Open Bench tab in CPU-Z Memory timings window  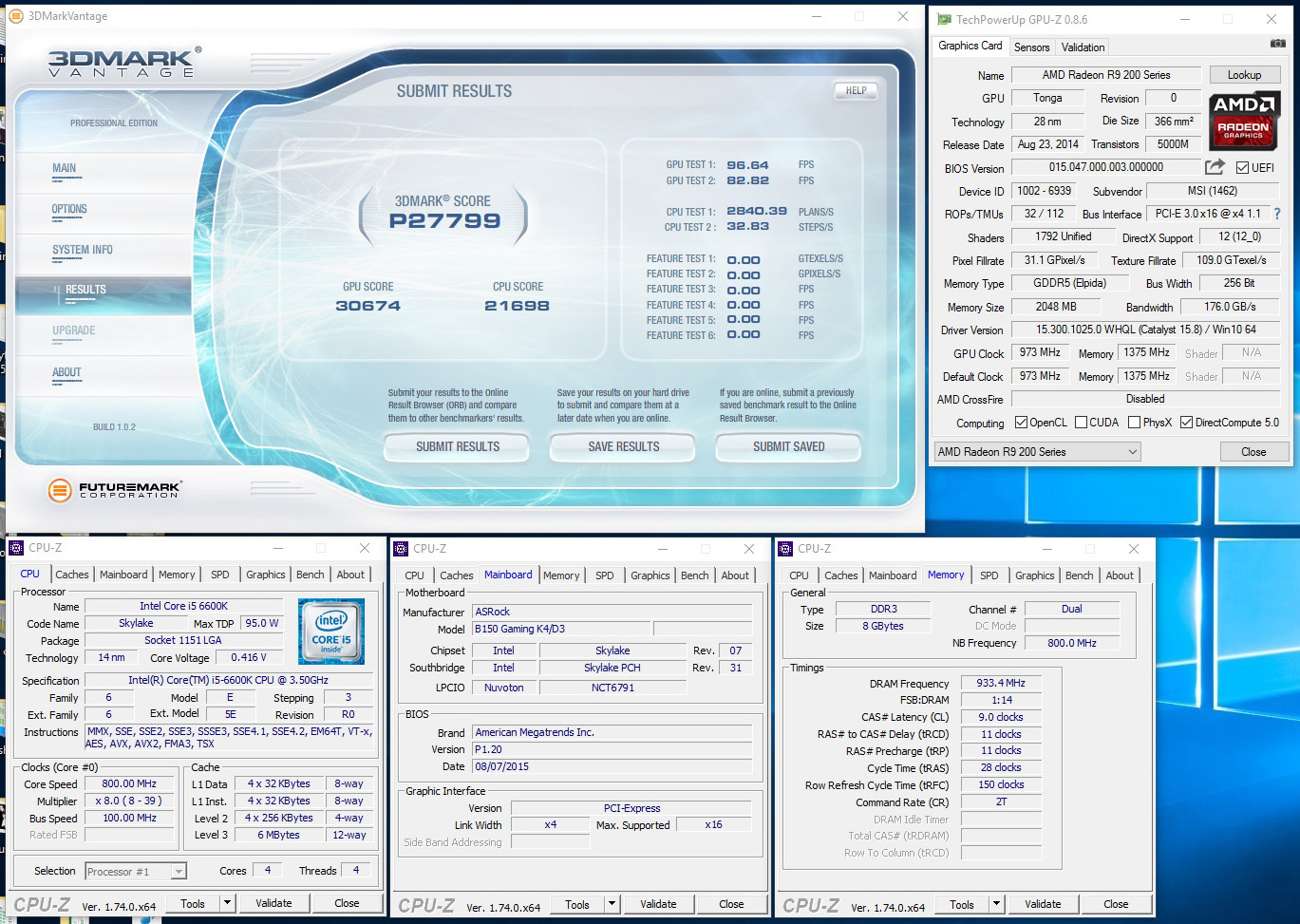coord(1079,575)
